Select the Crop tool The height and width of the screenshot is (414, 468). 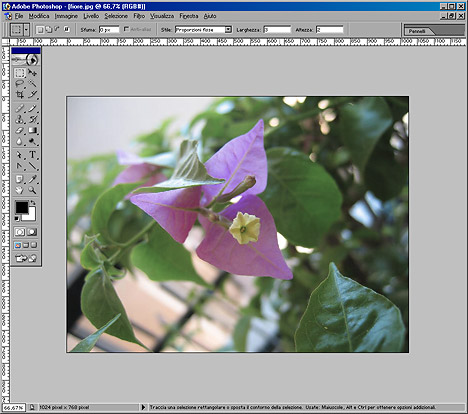pyautogui.click(x=20, y=94)
